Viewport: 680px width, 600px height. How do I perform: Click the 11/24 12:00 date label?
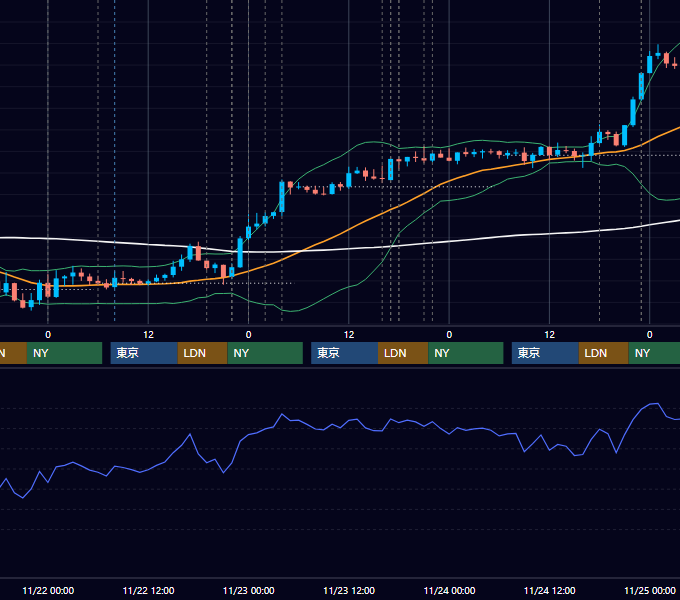pos(549,590)
